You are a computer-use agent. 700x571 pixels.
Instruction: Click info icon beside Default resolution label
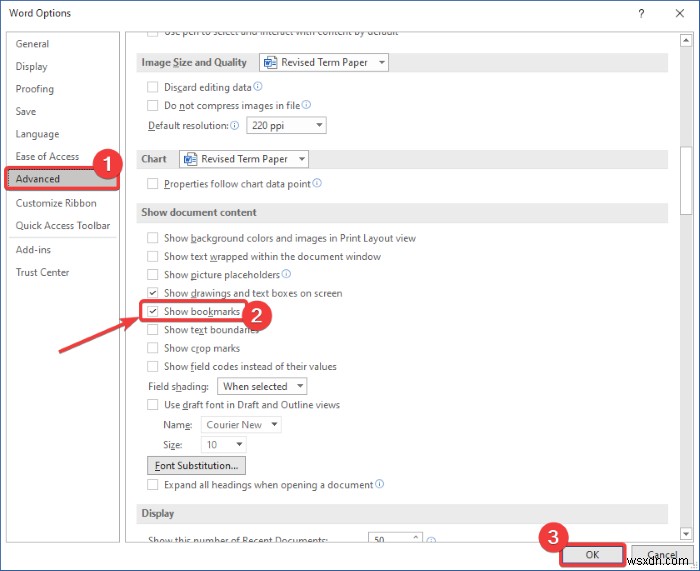click(x=235, y=125)
